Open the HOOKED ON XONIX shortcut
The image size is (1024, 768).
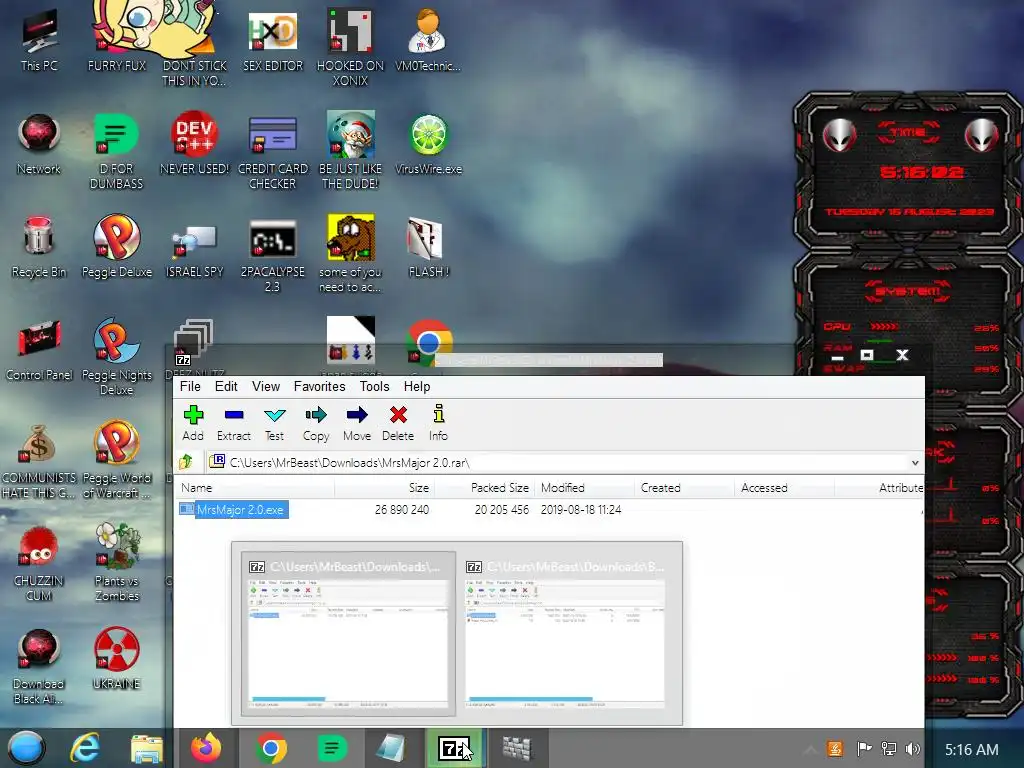pyautogui.click(x=350, y=46)
